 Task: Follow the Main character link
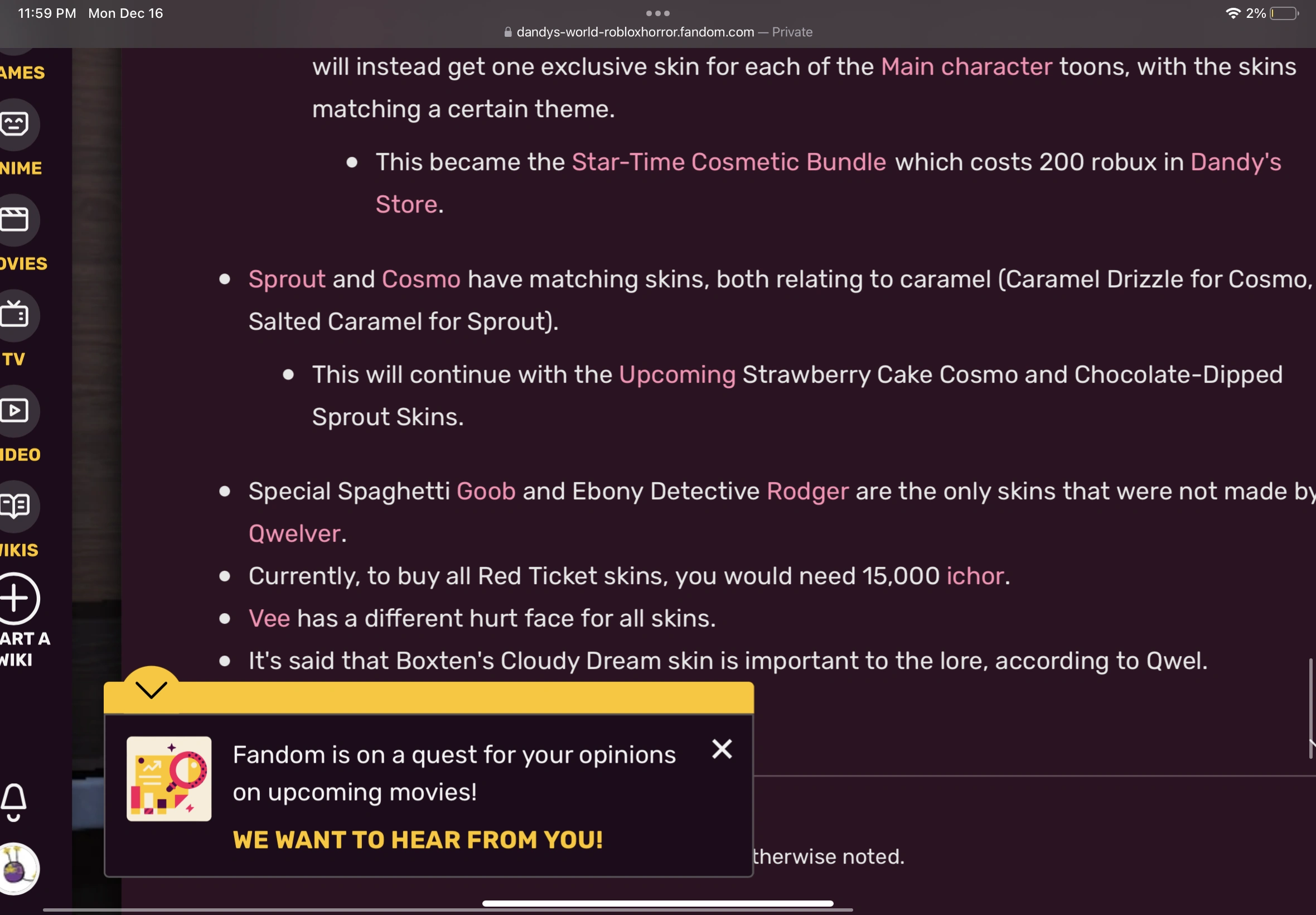click(966, 67)
